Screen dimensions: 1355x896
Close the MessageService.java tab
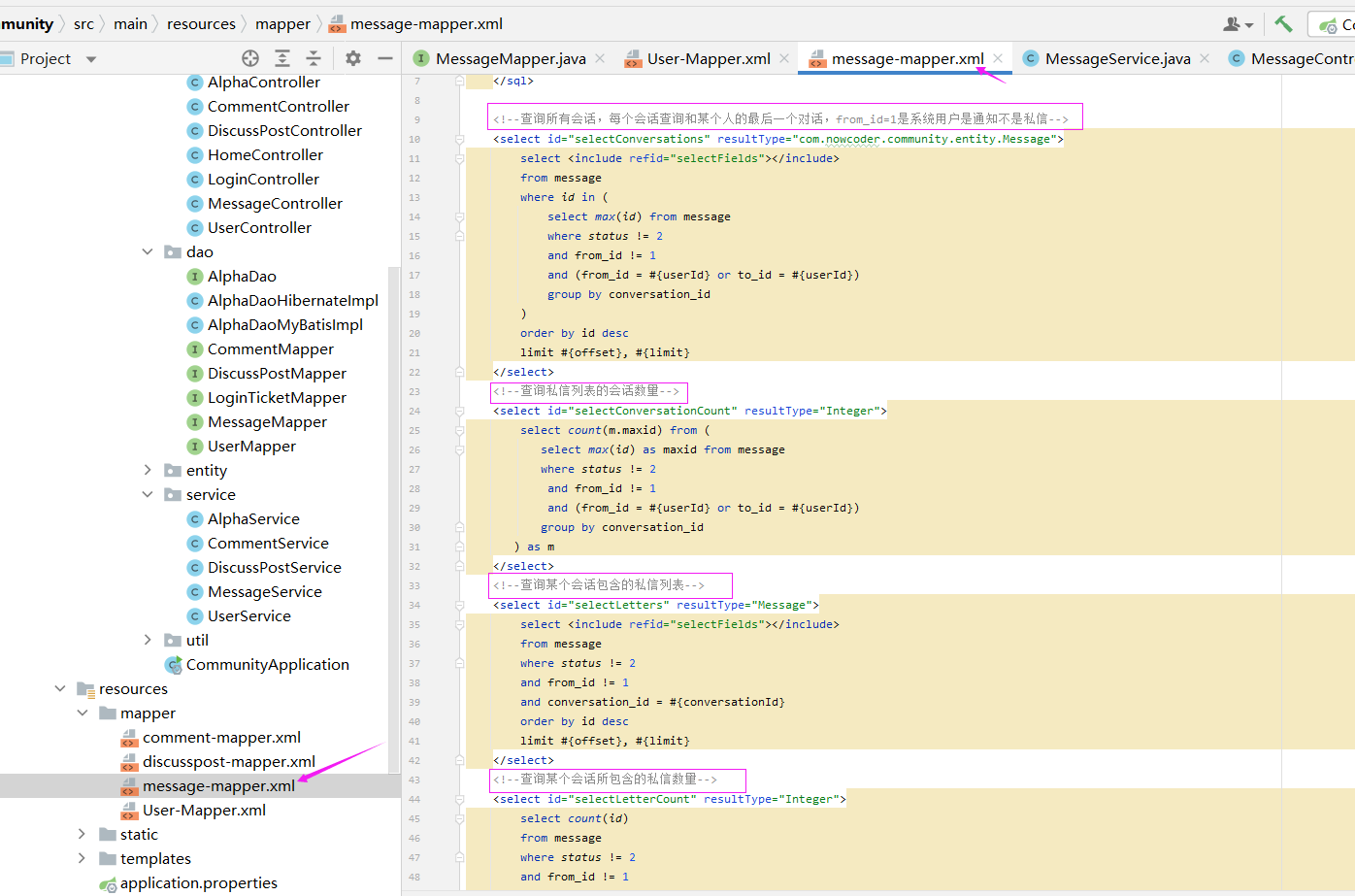(1205, 58)
